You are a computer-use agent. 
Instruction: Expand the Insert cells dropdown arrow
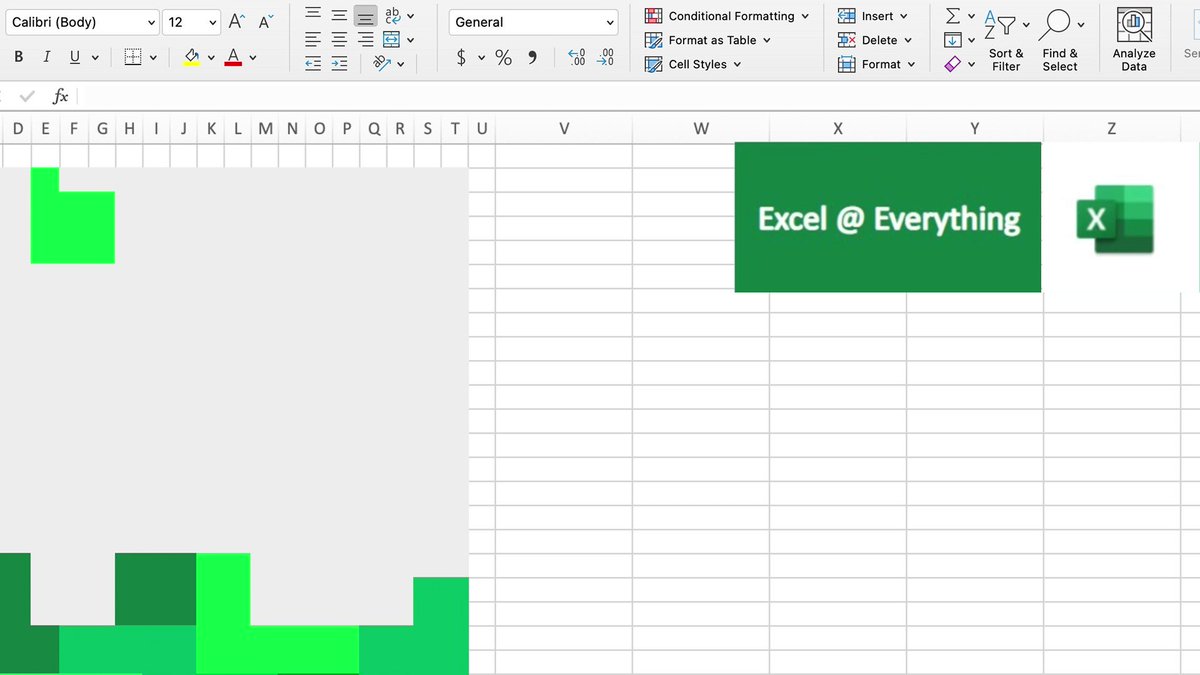click(904, 16)
